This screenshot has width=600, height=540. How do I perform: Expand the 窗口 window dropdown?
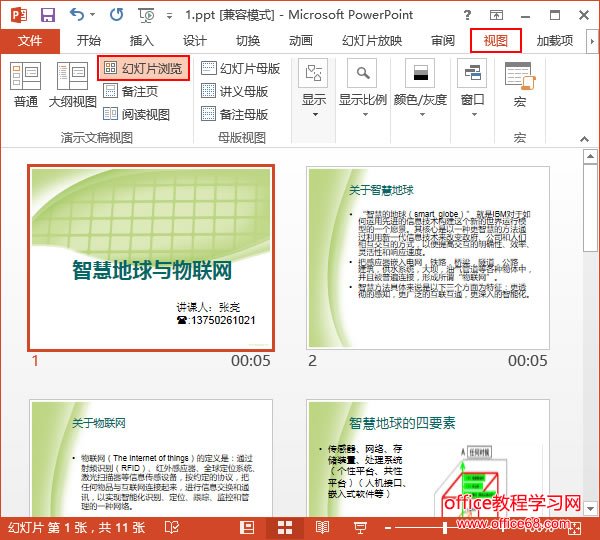473,88
